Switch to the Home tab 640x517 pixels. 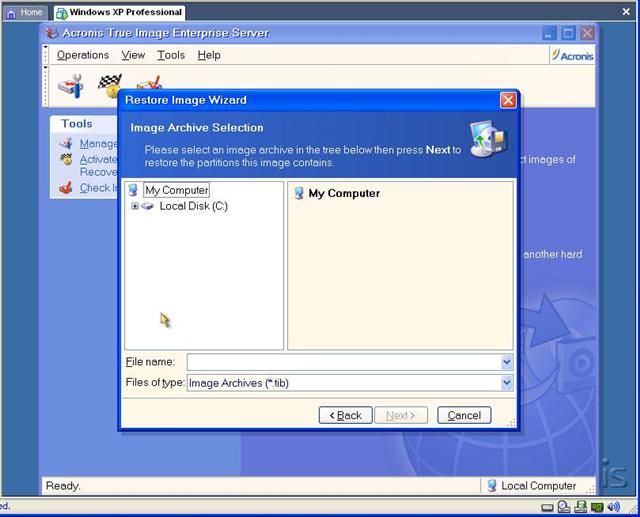coord(25,13)
